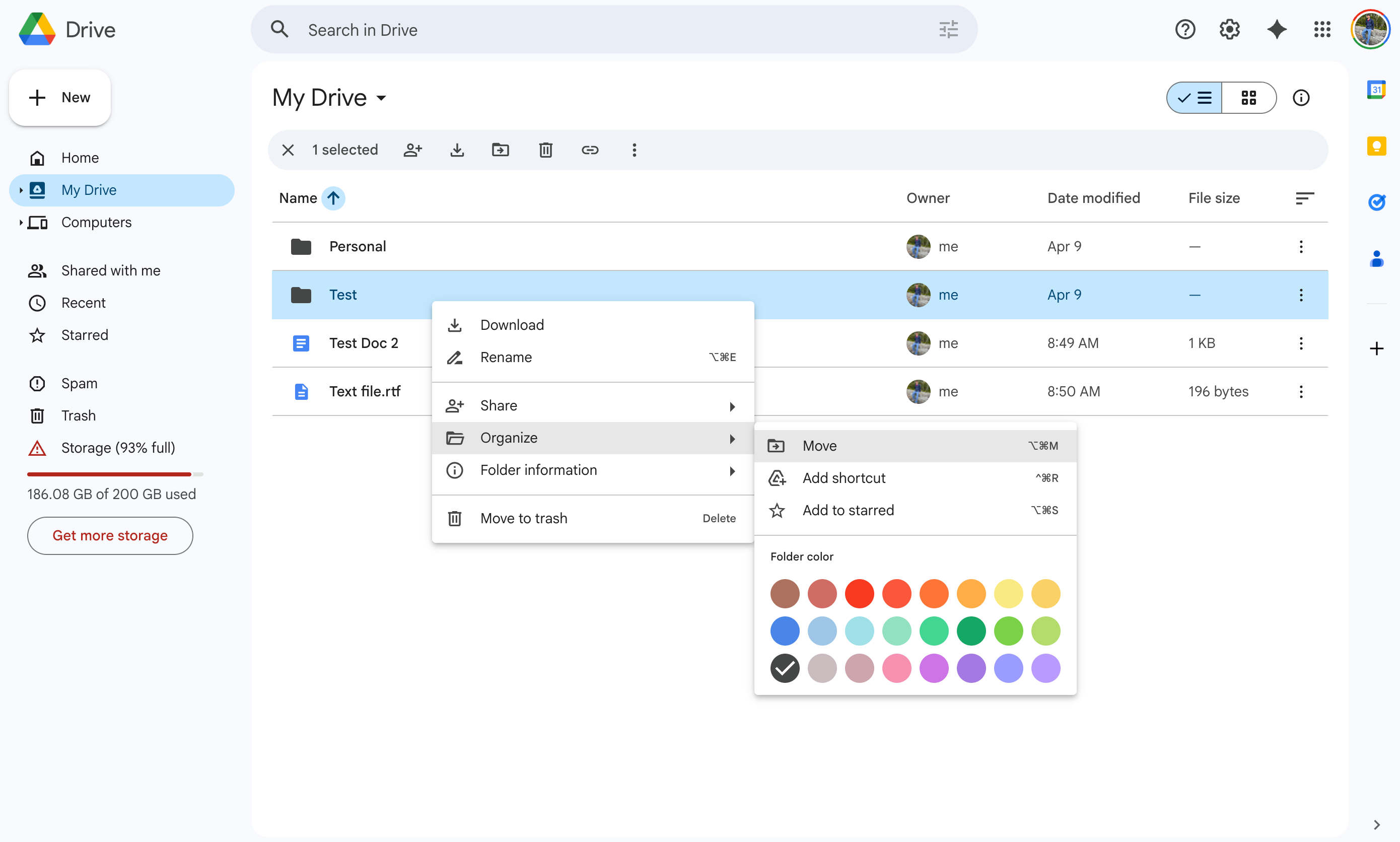Open the Google apps grid
1400x842 pixels.
pos(1322,30)
